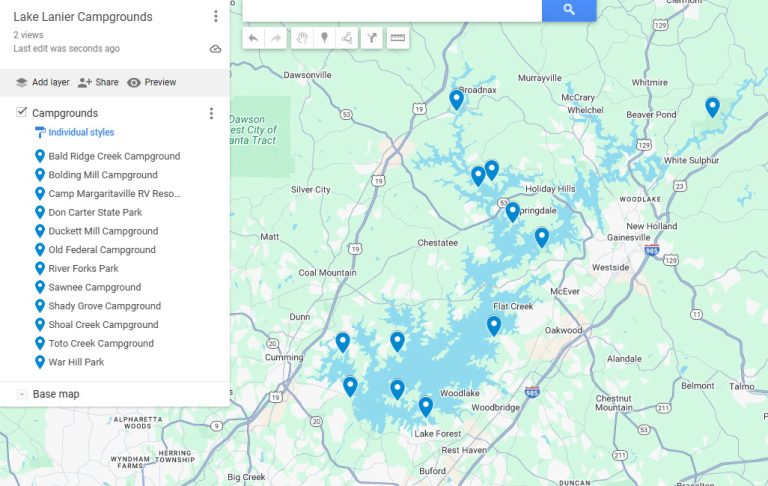Click Add layer button

pos(43,82)
